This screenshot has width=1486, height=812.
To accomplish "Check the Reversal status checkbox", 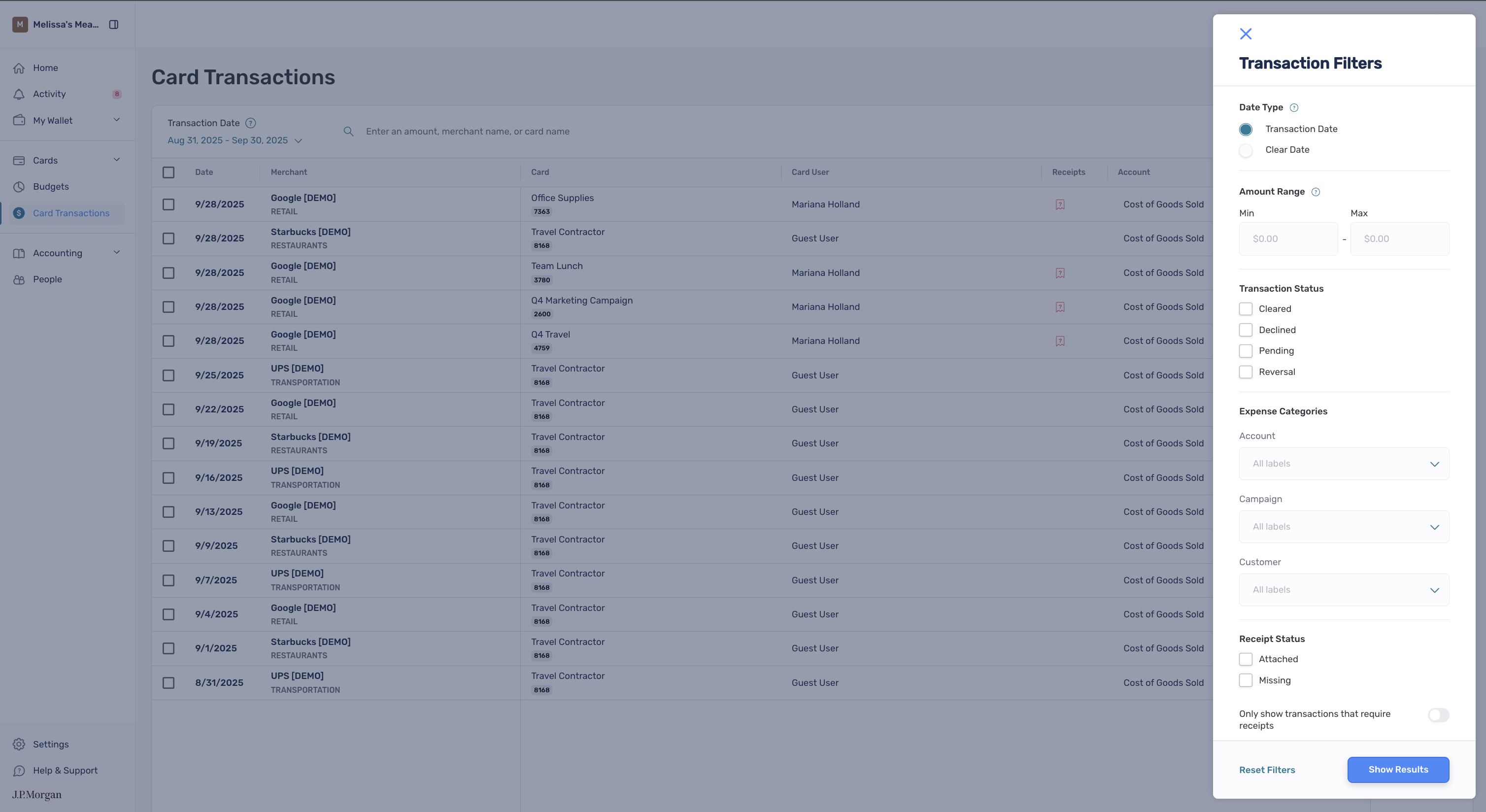I will [1246, 372].
